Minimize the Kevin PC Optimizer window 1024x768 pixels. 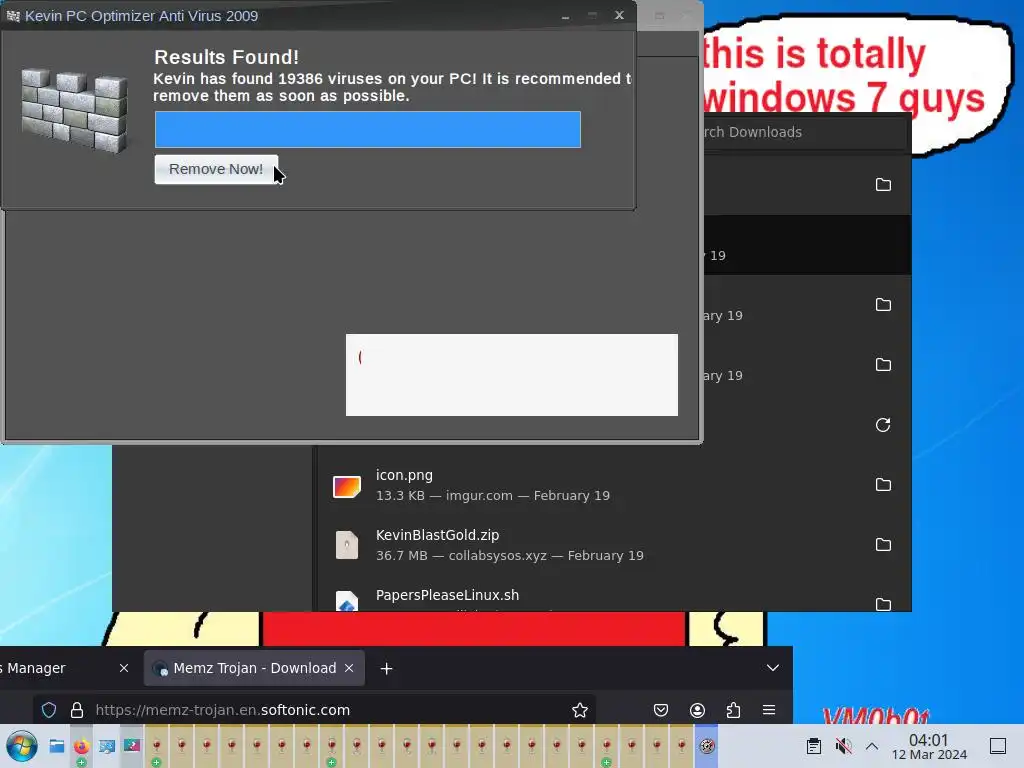click(566, 15)
